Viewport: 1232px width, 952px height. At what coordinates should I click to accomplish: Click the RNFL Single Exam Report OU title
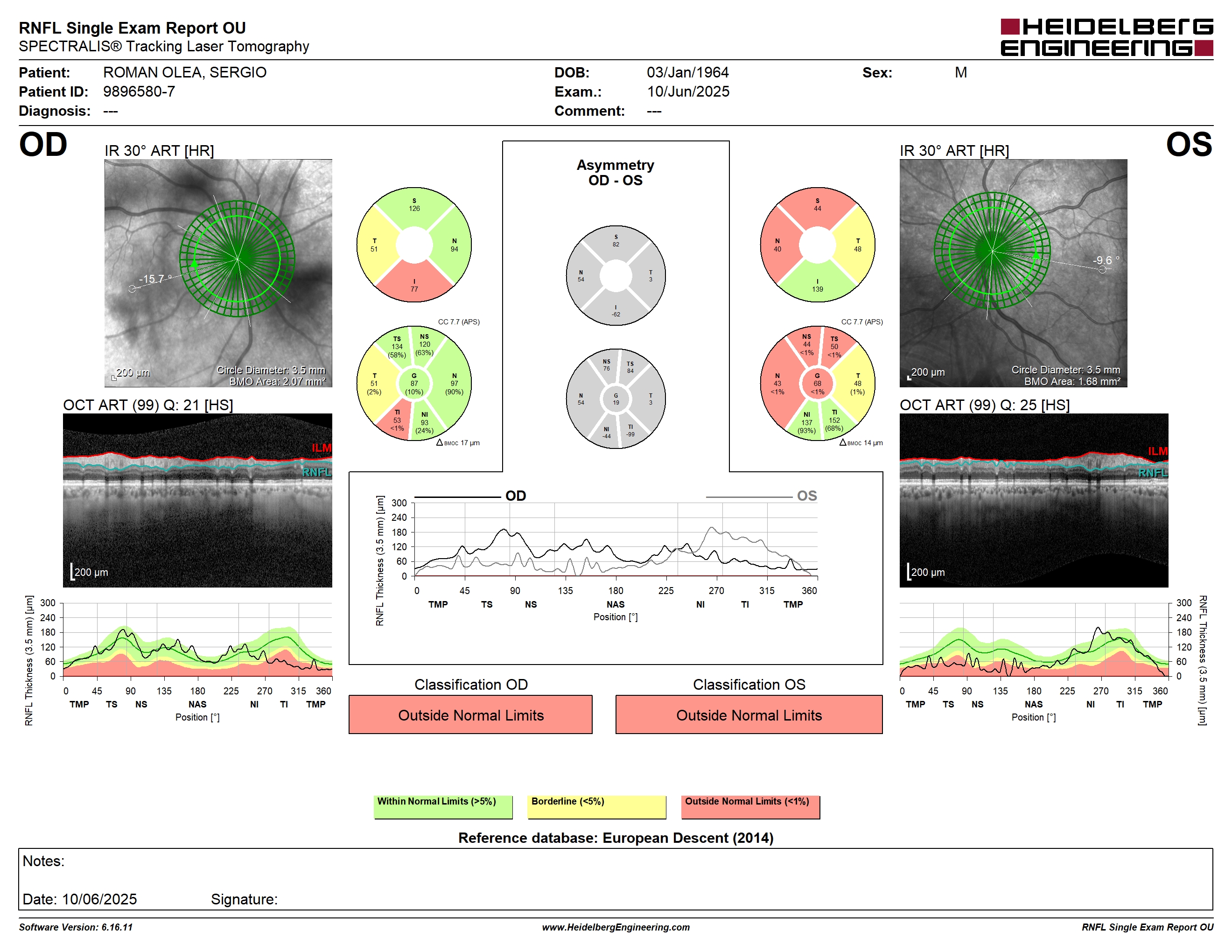tap(132, 28)
